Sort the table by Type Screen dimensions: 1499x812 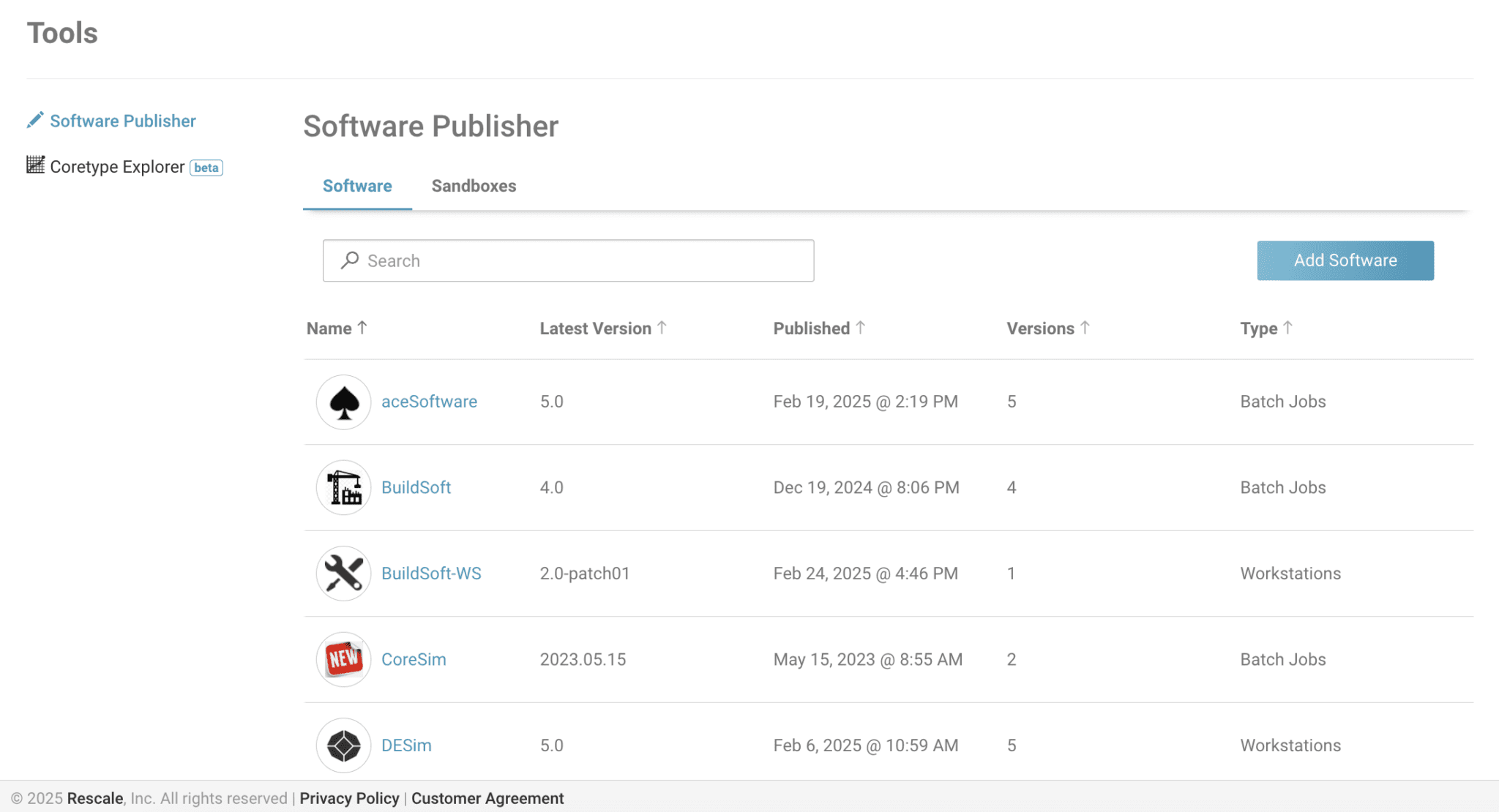pyautogui.click(x=1265, y=328)
